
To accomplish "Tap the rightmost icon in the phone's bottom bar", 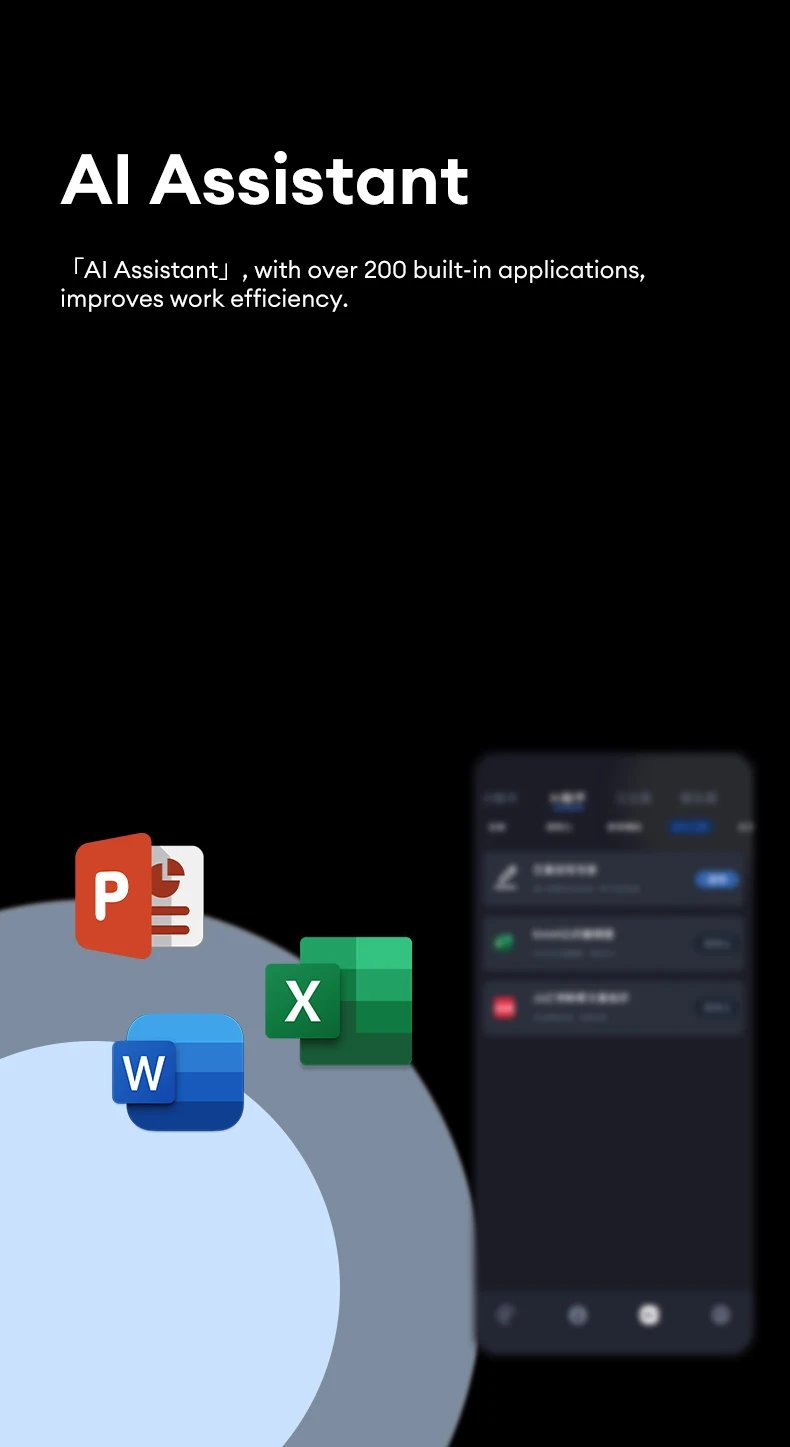I will tap(721, 1315).
